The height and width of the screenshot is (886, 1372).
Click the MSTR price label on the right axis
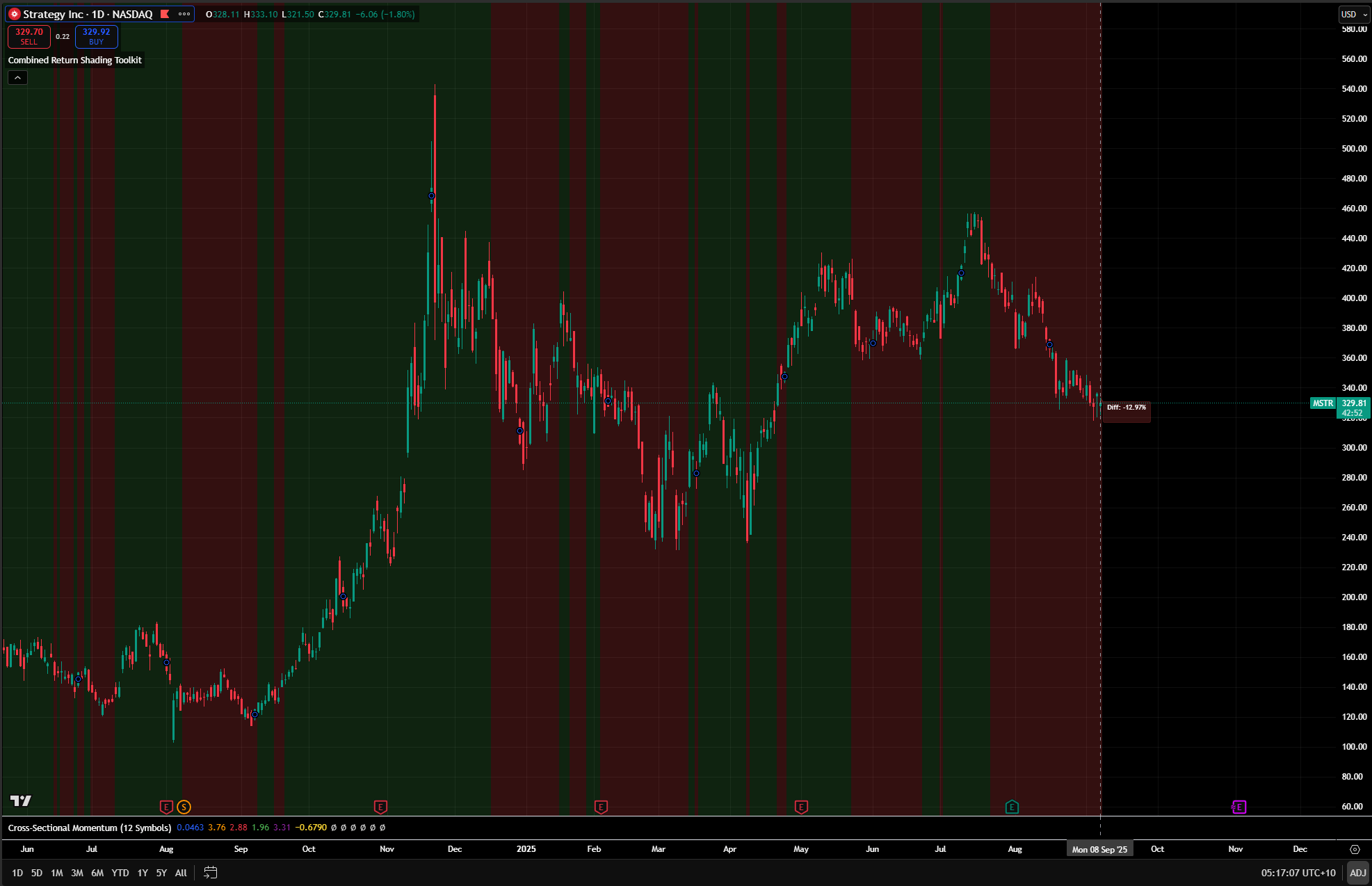point(1322,403)
